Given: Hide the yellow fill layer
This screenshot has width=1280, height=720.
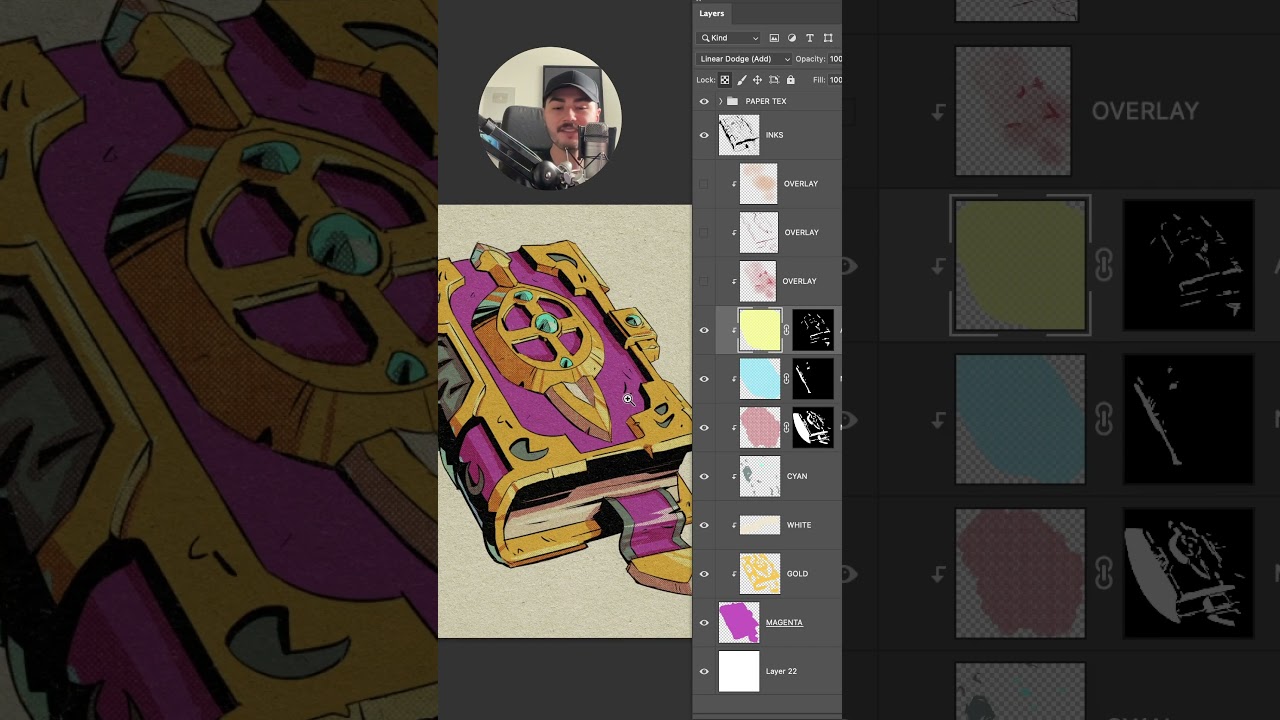Looking at the screenshot, I should click(704, 330).
